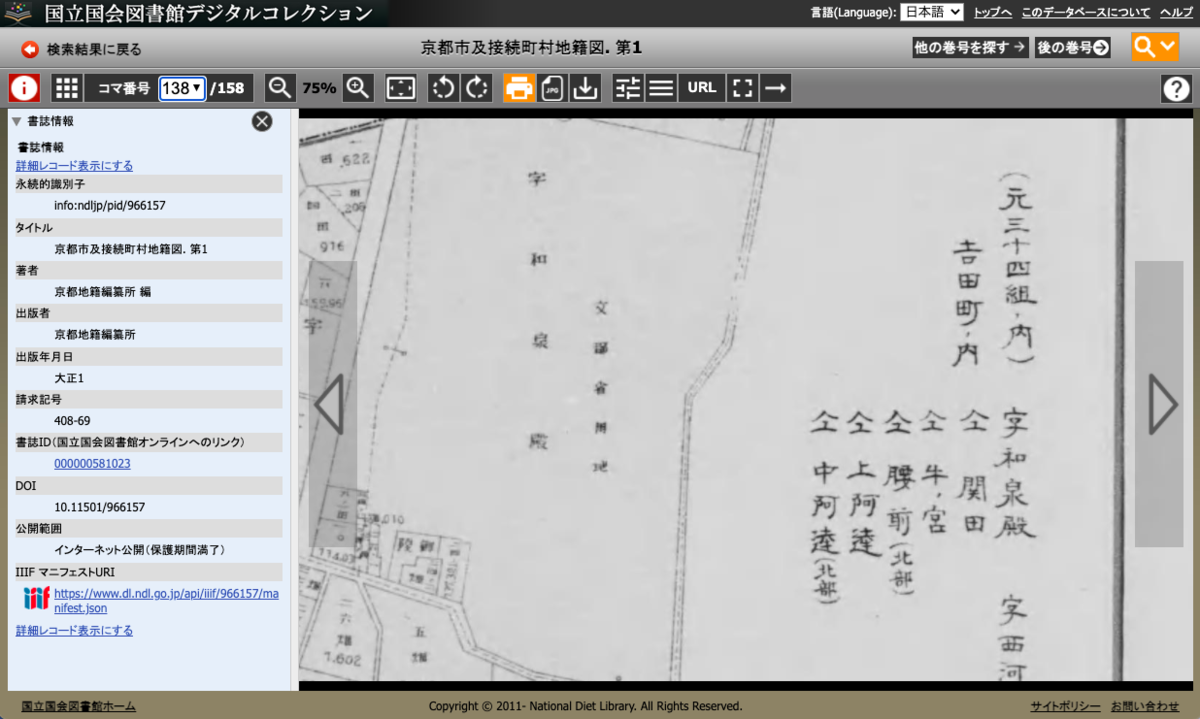Open the JPG export option
The width and height of the screenshot is (1200, 719).
tap(552, 88)
